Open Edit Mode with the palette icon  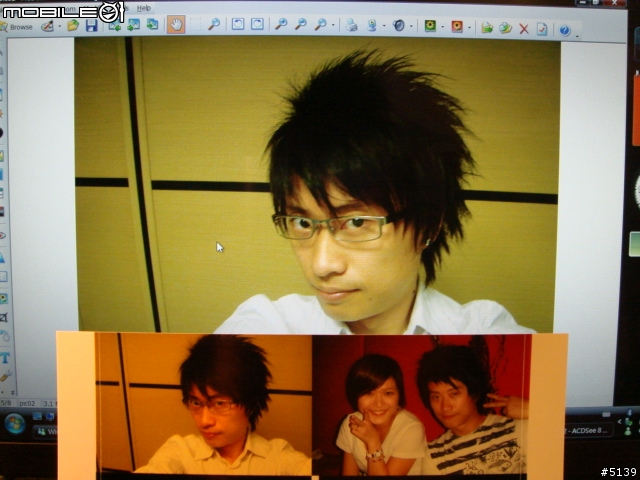coord(48,26)
